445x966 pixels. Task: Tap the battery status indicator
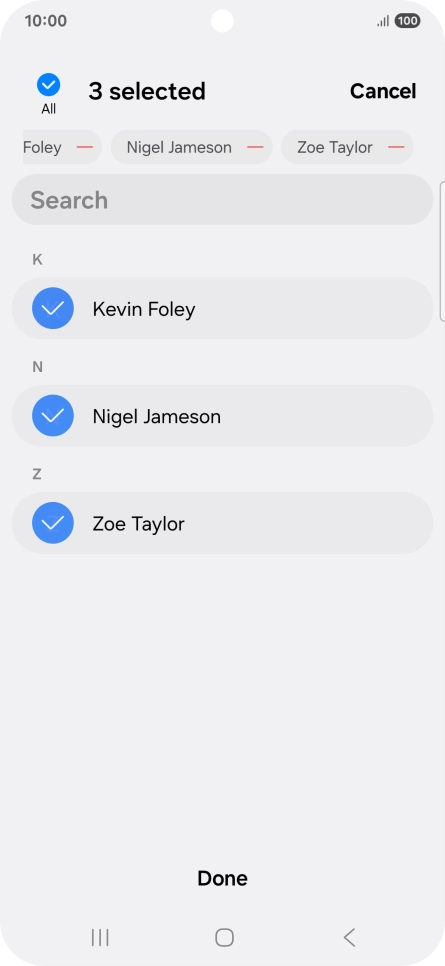[x=407, y=21]
